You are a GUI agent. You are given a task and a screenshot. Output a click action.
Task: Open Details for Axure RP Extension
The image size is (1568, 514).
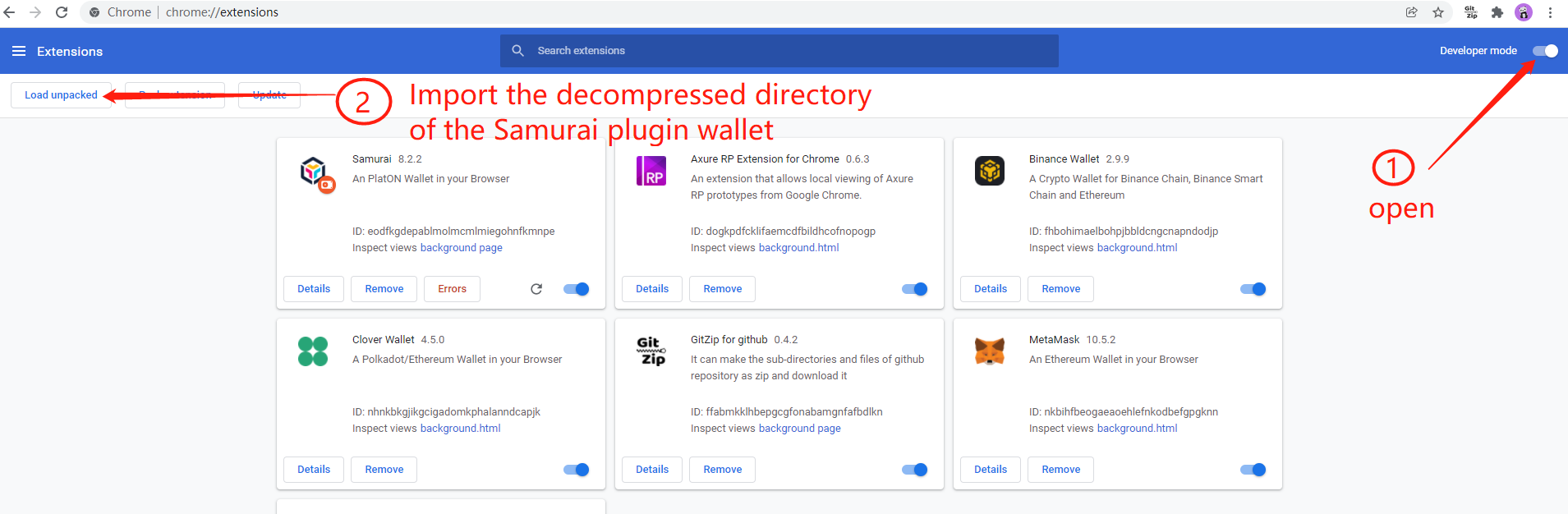tap(652, 289)
